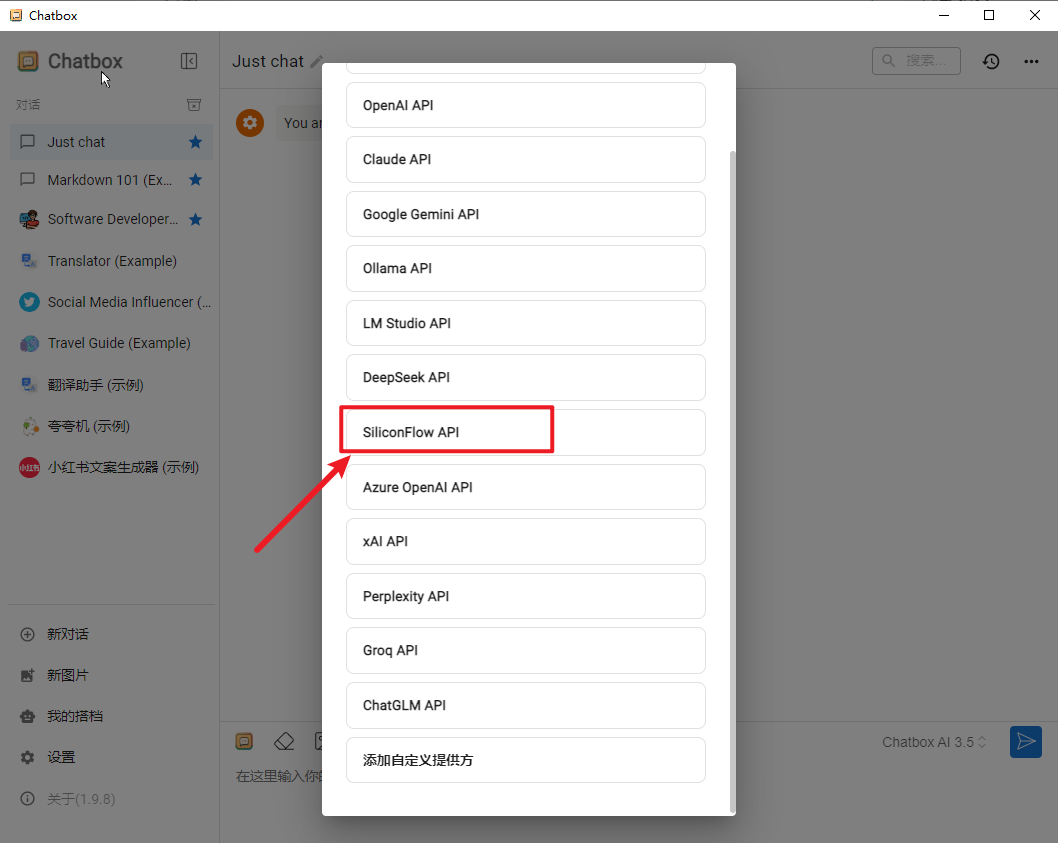1058x843 pixels.
Task: Create new image chat with 新图片
Action: 111,675
